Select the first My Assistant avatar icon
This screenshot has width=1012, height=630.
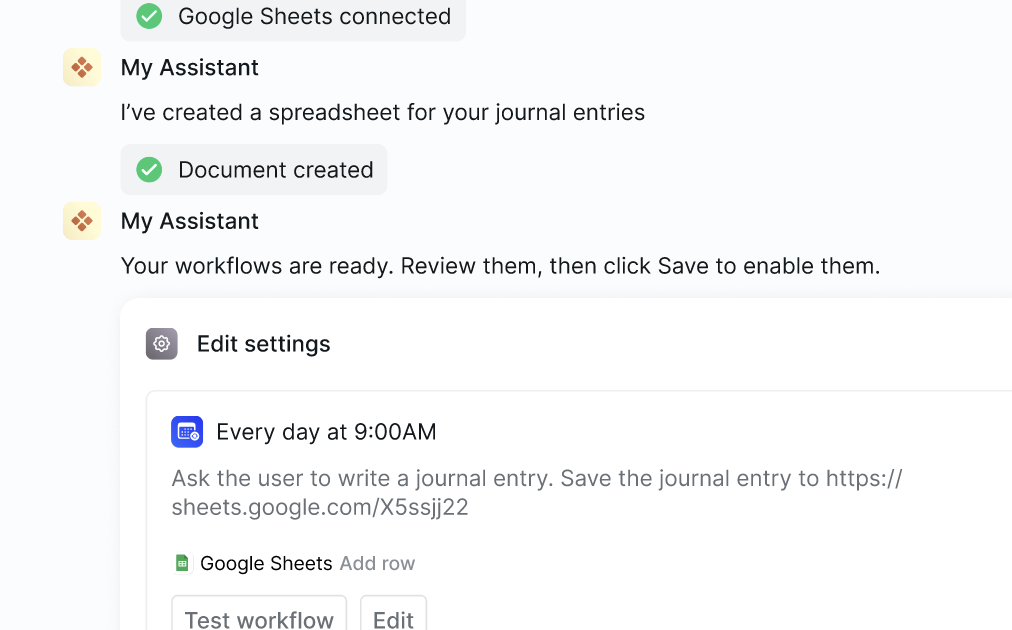pyautogui.click(x=81, y=67)
